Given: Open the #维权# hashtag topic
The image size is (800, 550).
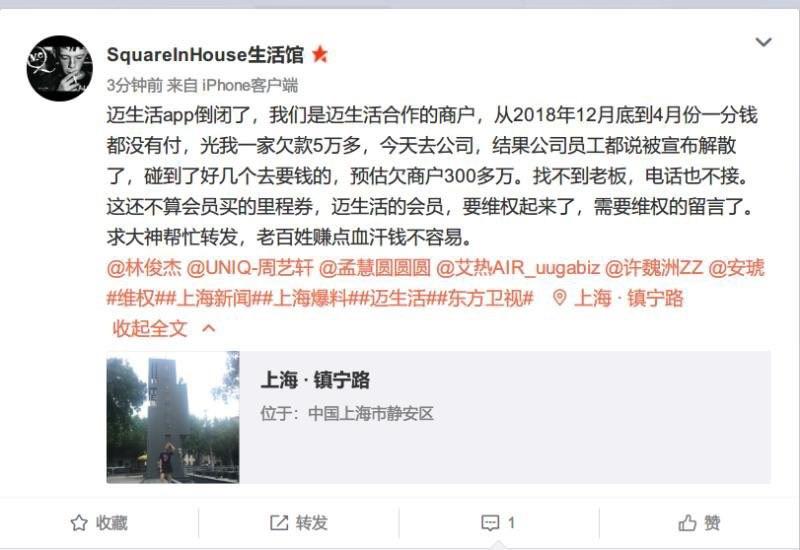Looking at the screenshot, I should (x=135, y=298).
